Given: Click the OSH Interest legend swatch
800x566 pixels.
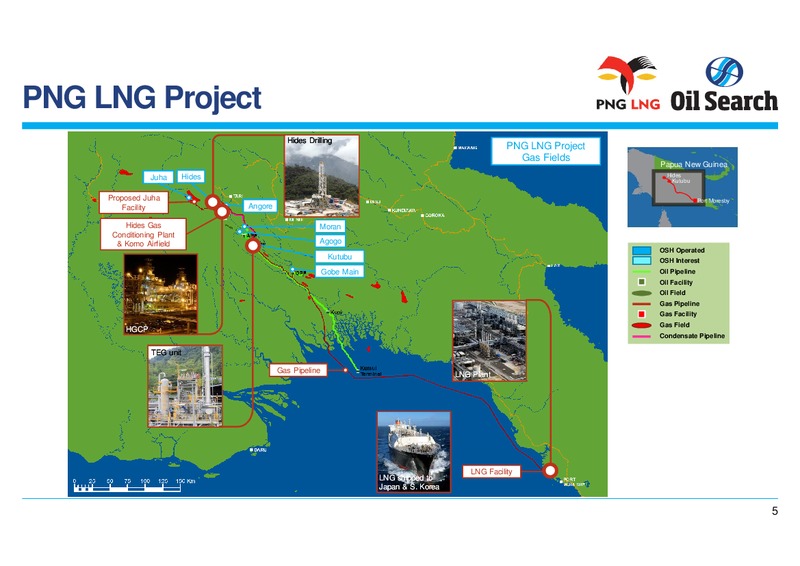Looking at the screenshot, I should click(641, 261).
